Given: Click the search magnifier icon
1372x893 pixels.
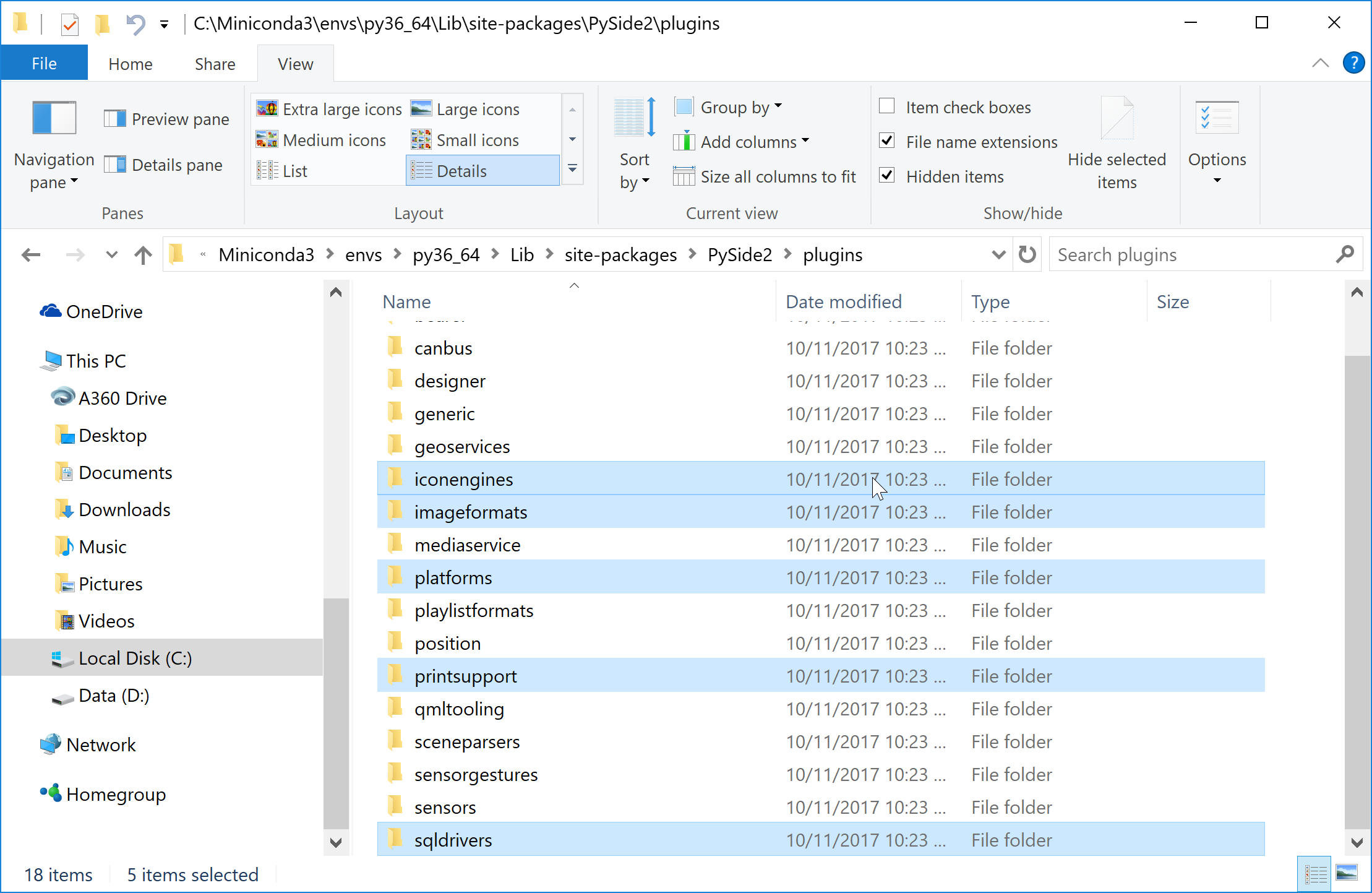Looking at the screenshot, I should [x=1344, y=254].
